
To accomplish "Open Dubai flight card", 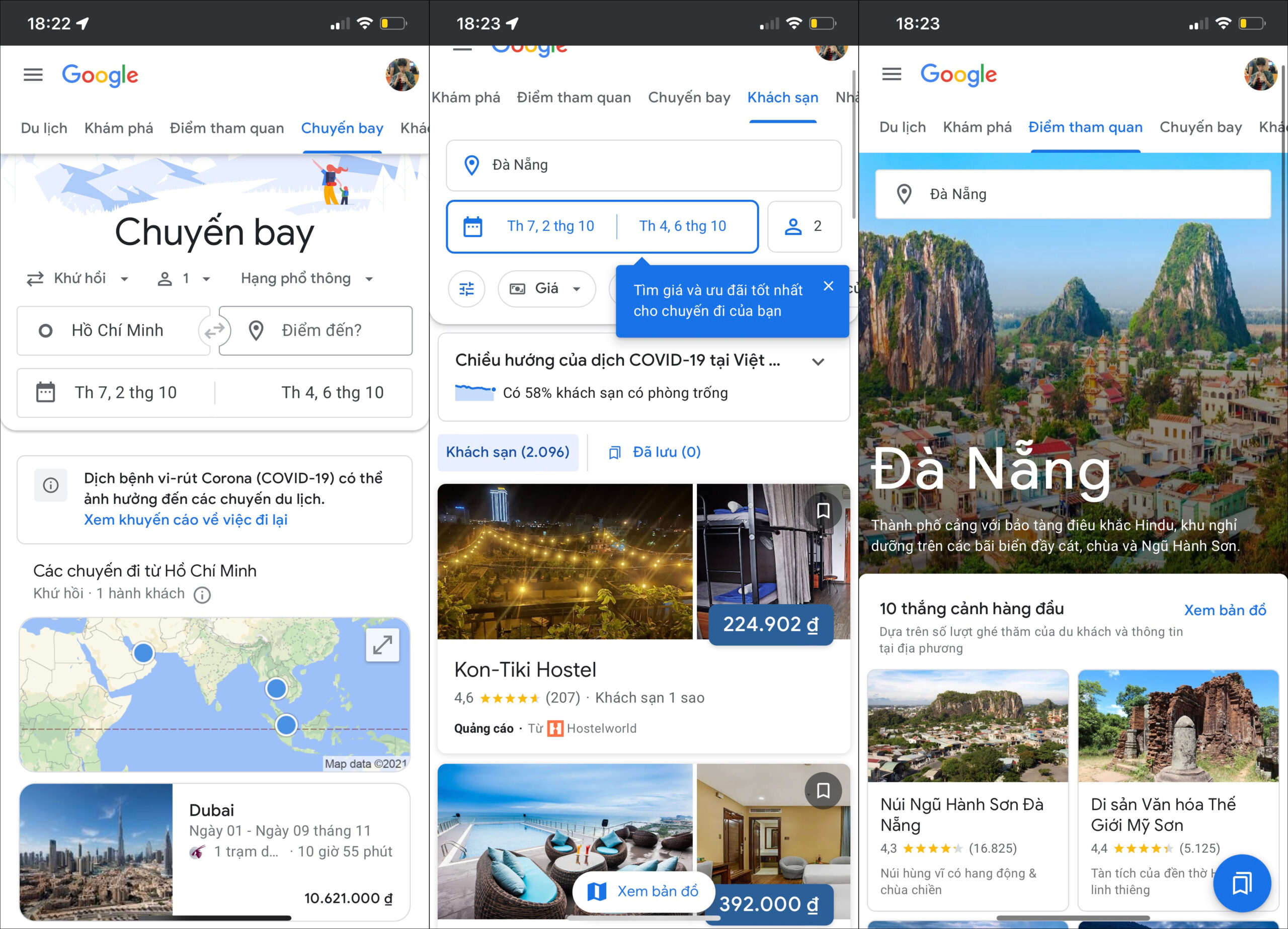I will (215, 852).
